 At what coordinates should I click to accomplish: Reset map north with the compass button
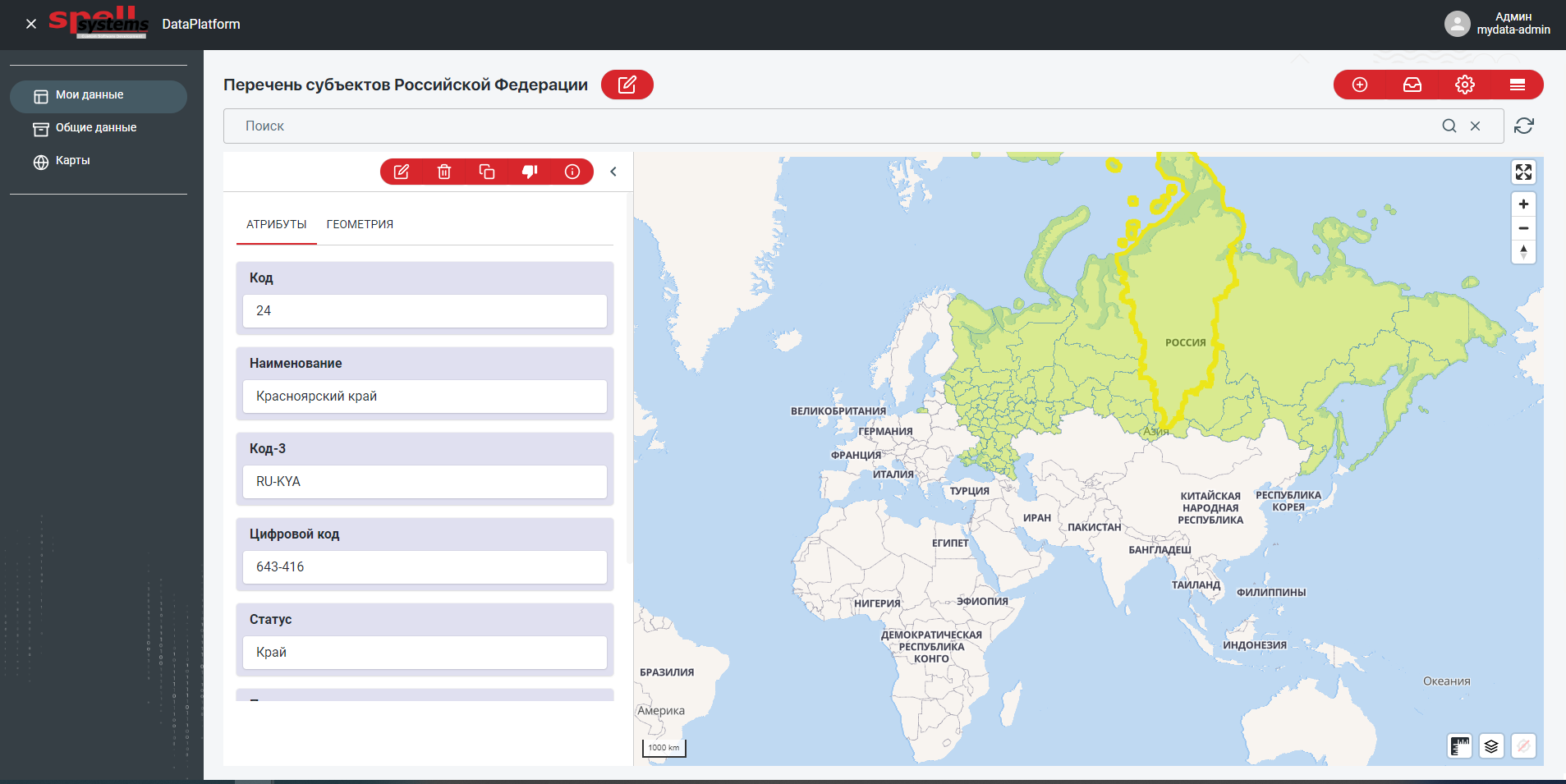click(1523, 252)
